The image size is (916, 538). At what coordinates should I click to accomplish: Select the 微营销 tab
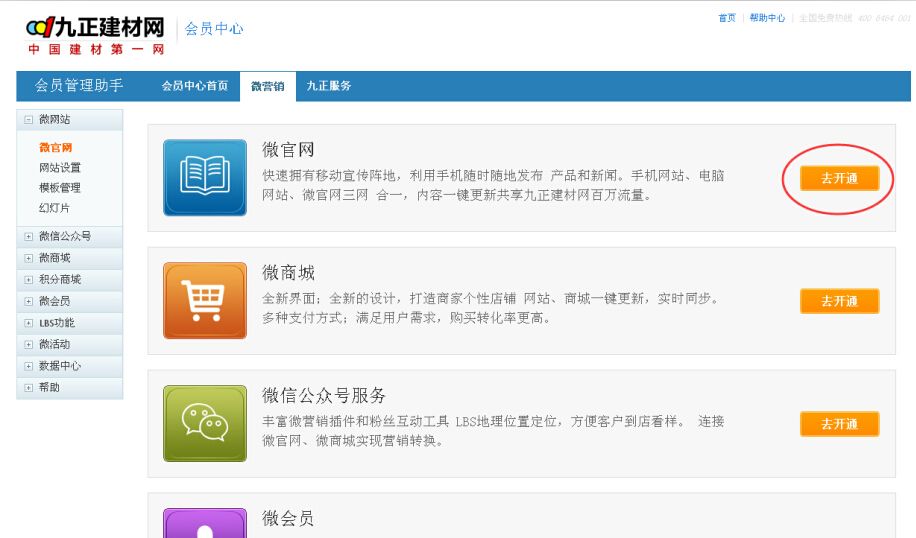pyautogui.click(x=268, y=86)
